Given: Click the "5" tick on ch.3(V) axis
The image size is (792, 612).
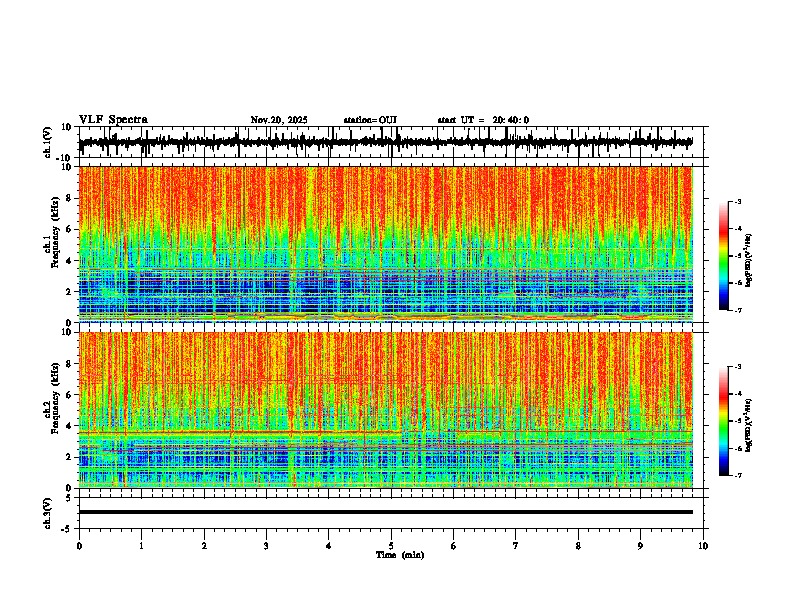Looking at the screenshot, I should 70,498.
